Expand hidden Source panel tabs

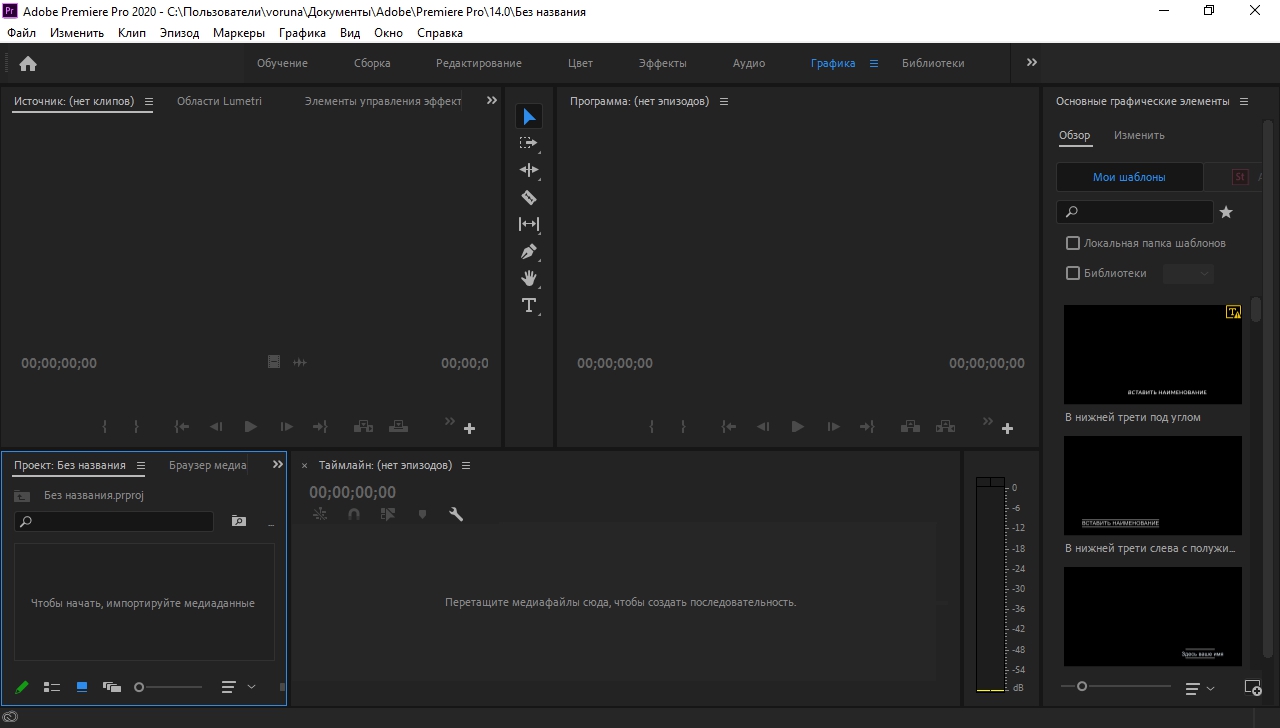click(491, 101)
